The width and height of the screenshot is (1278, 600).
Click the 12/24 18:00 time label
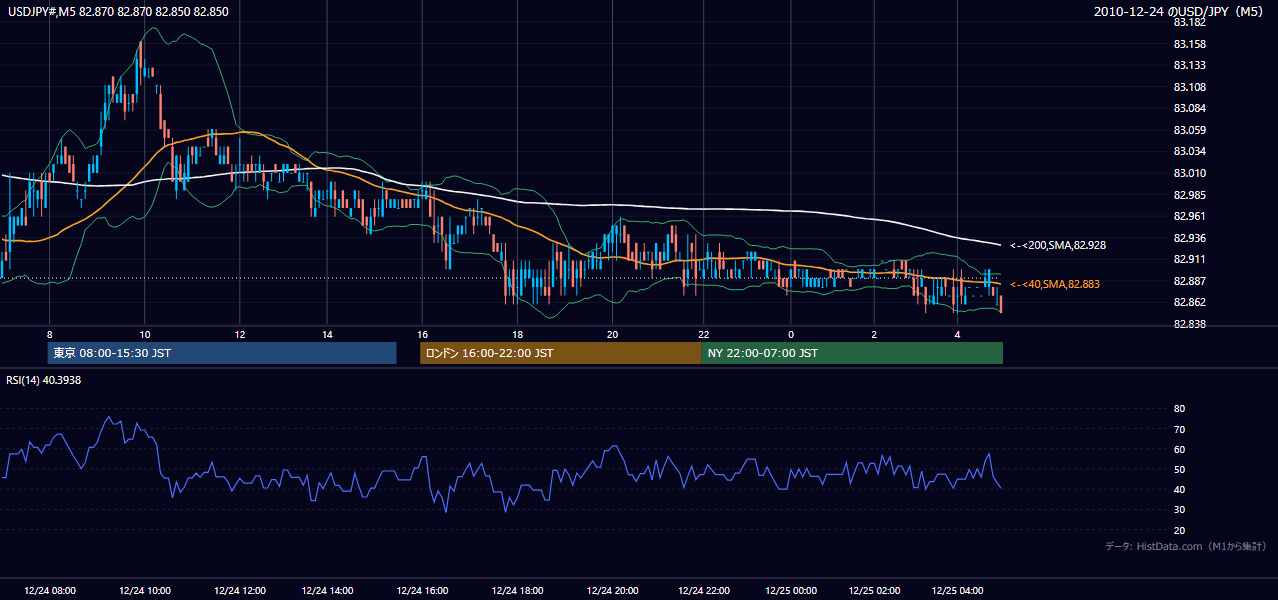pos(517,590)
